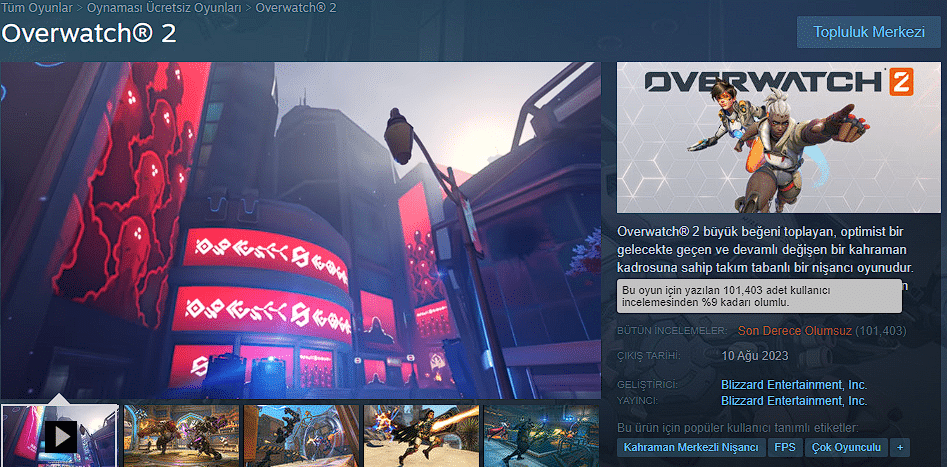The width and height of the screenshot is (947, 467).
Task: Select the FPS tag
Action: click(785, 448)
